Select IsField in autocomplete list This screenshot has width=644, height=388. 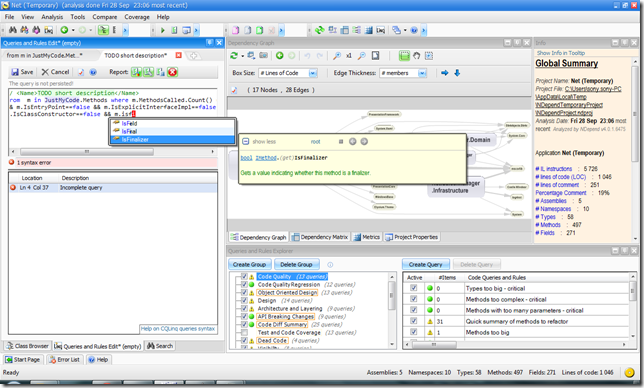coord(172,124)
